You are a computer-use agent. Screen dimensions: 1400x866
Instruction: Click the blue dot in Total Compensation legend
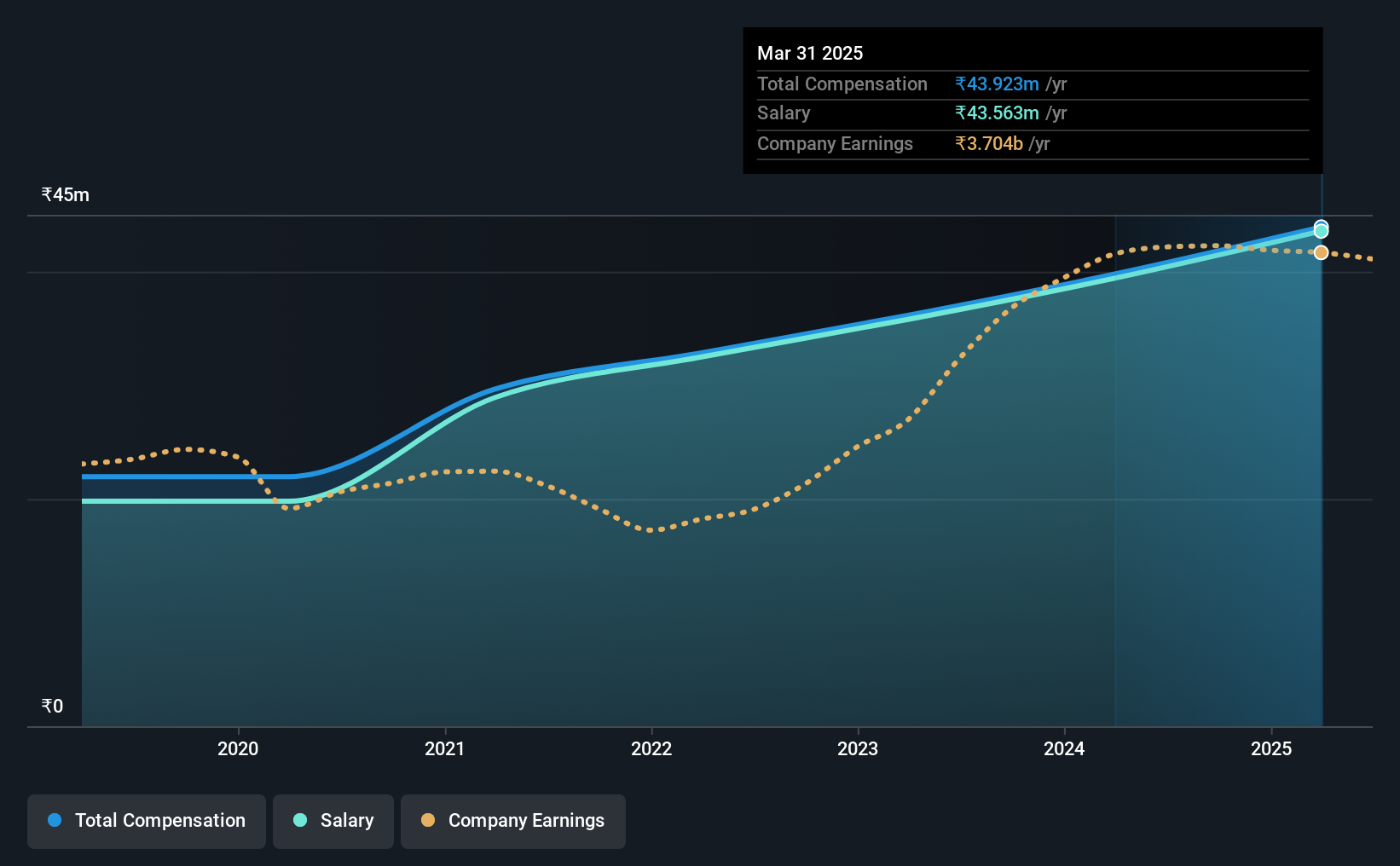55,820
